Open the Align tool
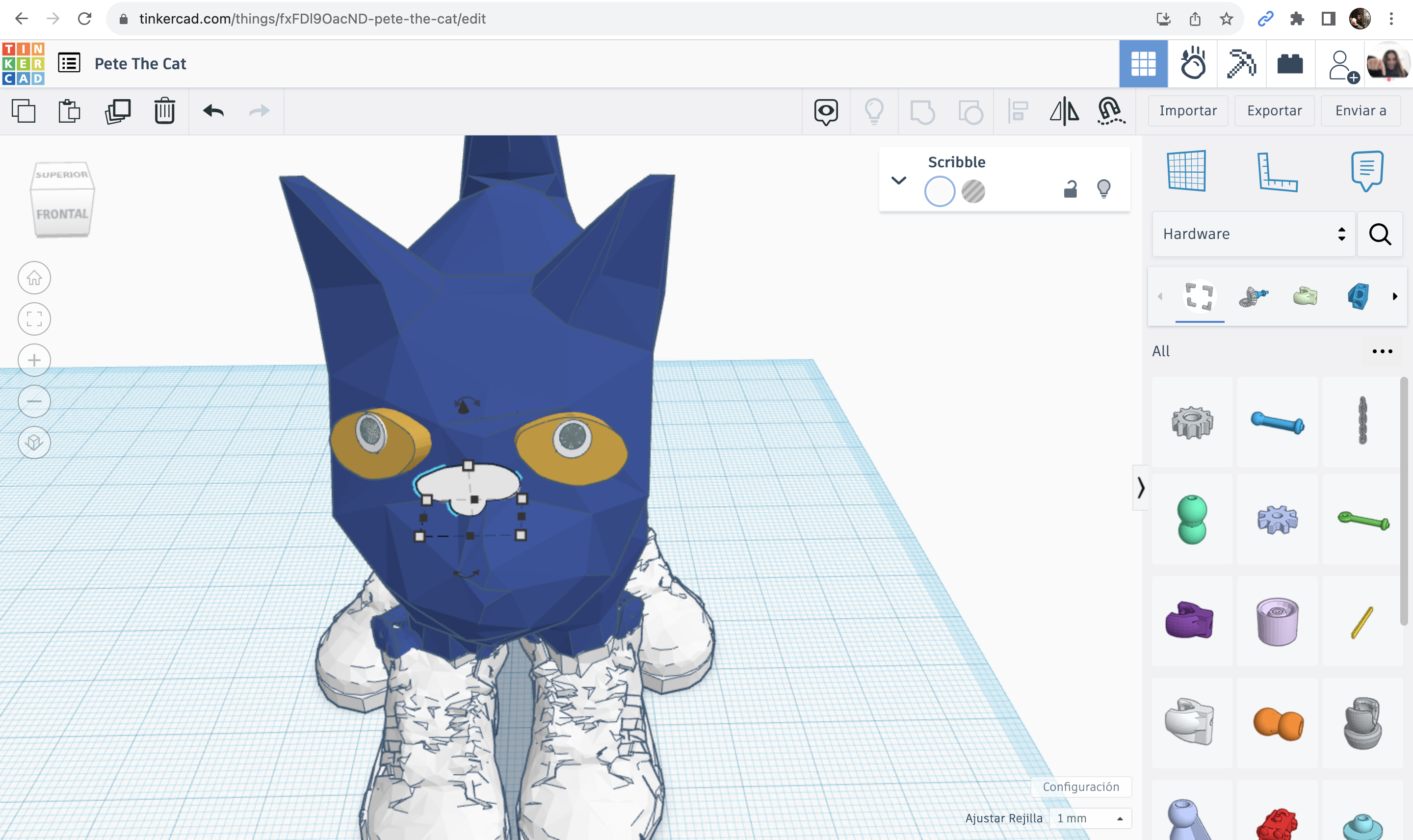 [1017, 111]
